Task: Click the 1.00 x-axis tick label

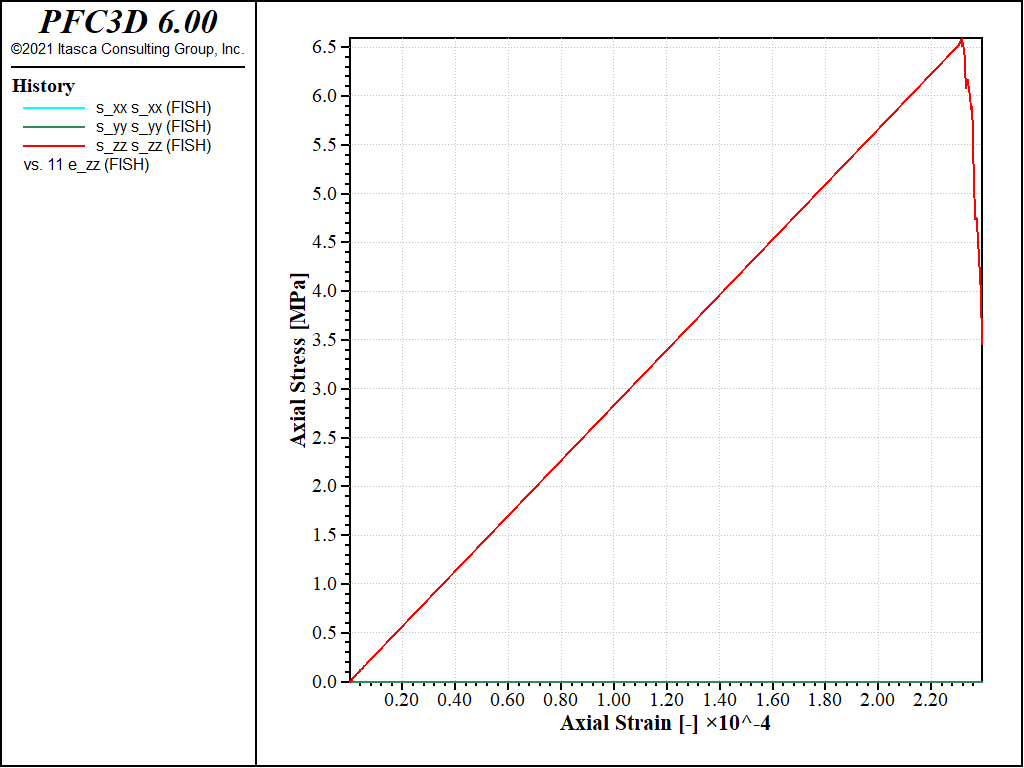Action: tap(613, 700)
